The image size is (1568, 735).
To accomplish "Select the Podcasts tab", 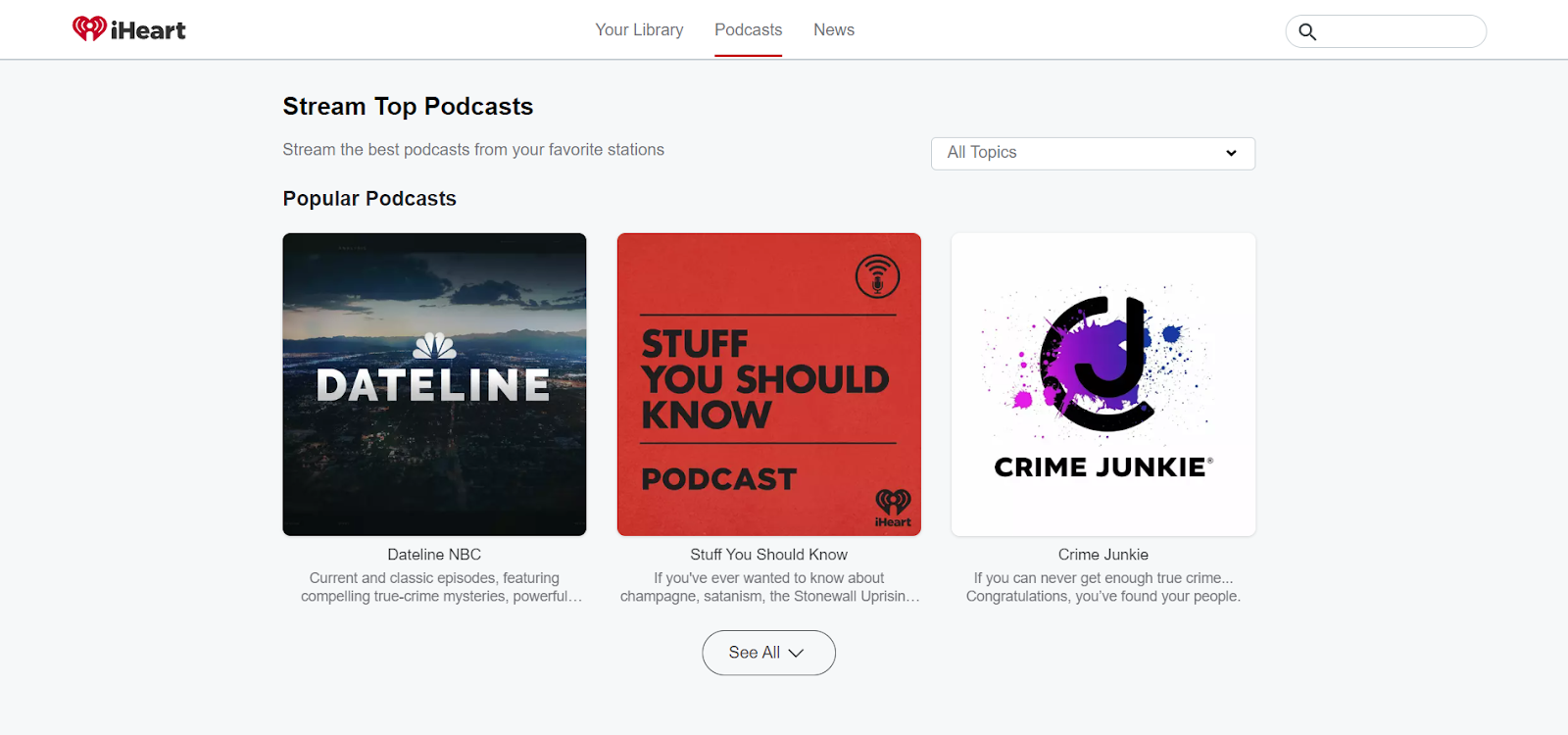I will pyautogui.click(x=749, y=29).
